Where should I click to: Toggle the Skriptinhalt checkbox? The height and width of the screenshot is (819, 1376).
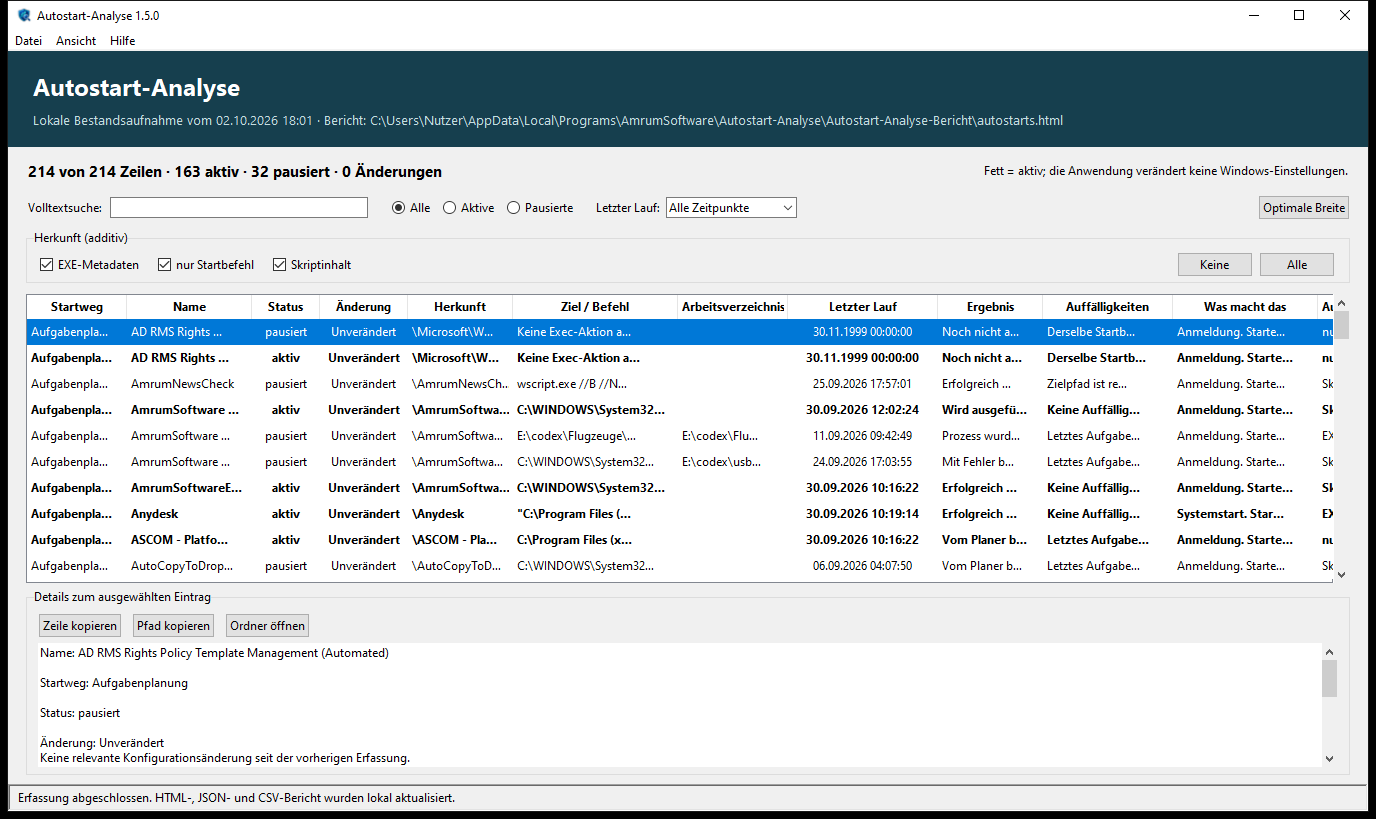[x=312, y=265]
